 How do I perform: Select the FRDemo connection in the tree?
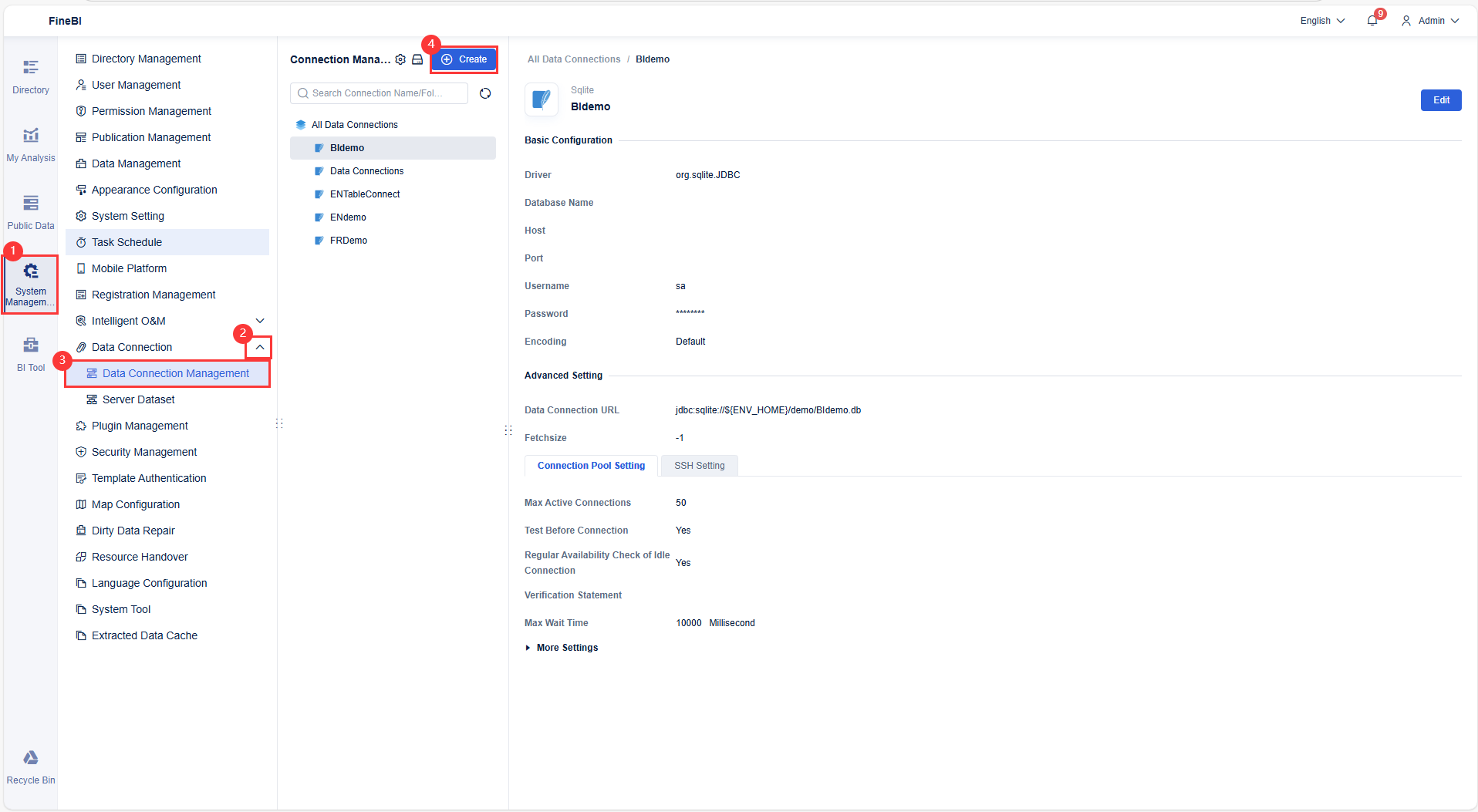click(x=349, y=240)
